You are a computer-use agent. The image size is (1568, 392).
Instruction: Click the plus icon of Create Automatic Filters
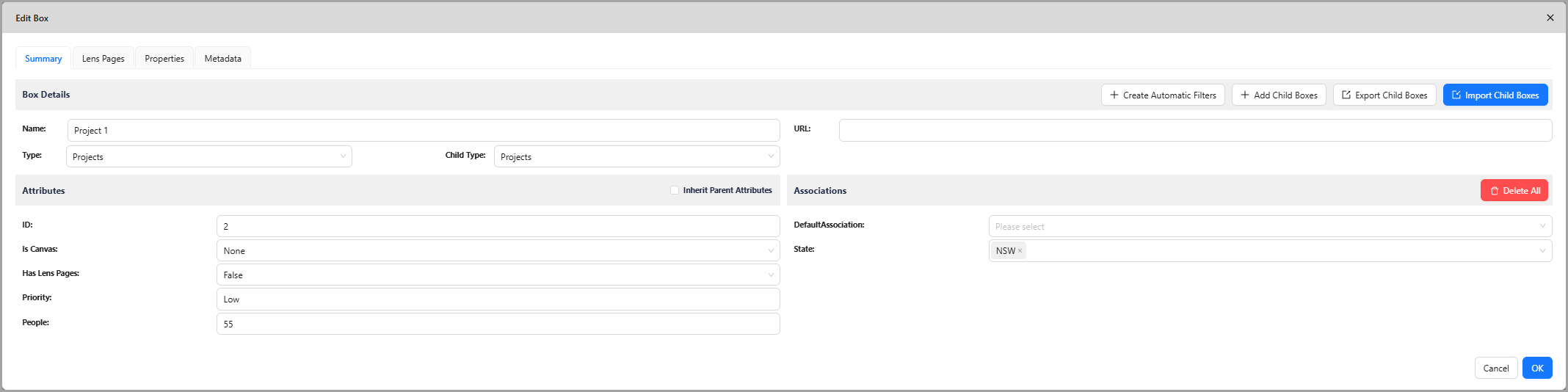(1114, 95)
